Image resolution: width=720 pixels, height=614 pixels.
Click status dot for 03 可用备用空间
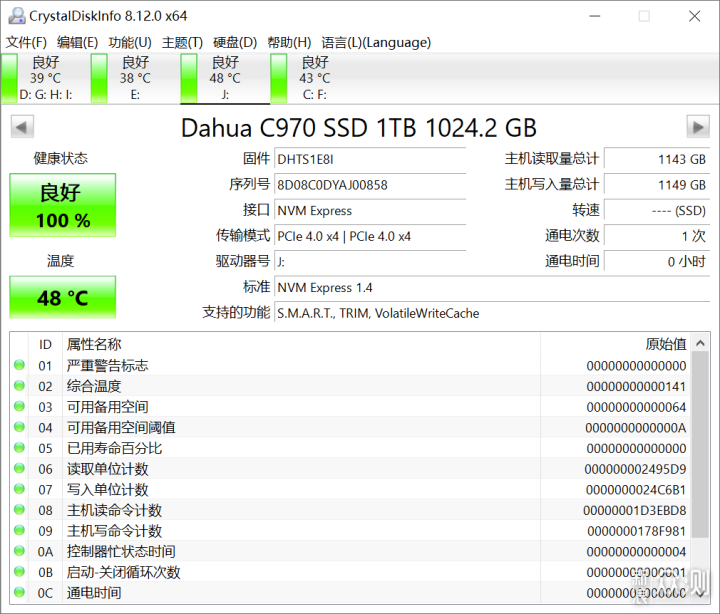pyautogui.click(x=19, y=406)
